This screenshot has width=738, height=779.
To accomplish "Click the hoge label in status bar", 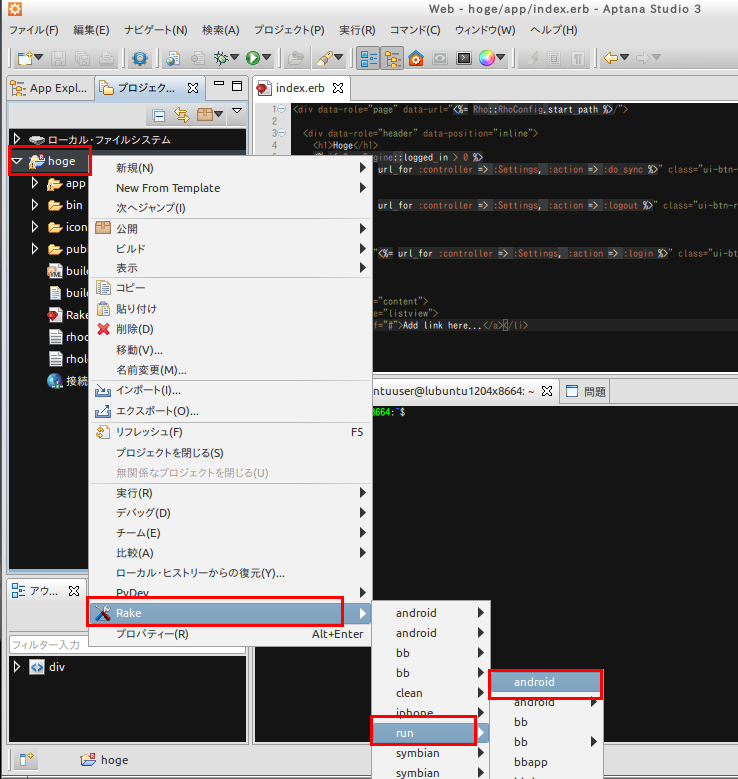I will click(114, 760).
